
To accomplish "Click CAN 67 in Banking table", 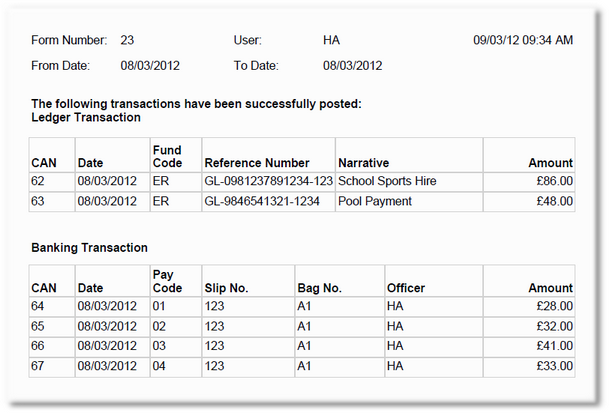I will [x=39, y=366].
